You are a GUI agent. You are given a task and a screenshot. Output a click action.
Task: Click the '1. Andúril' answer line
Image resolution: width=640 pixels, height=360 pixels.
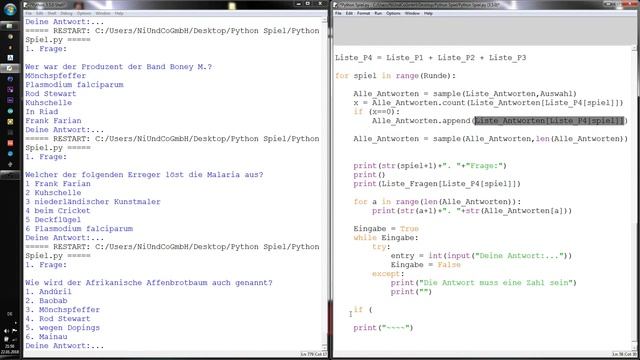48,291
